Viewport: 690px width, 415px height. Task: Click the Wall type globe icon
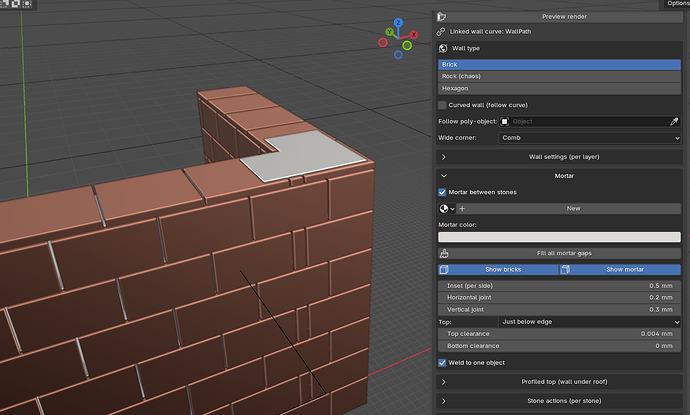point(443,48)
